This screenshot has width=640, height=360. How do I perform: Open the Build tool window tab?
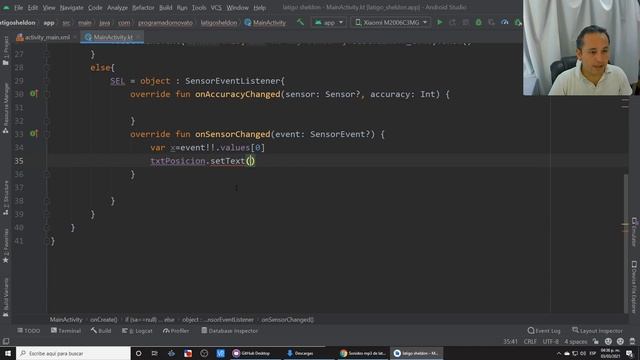101,331
